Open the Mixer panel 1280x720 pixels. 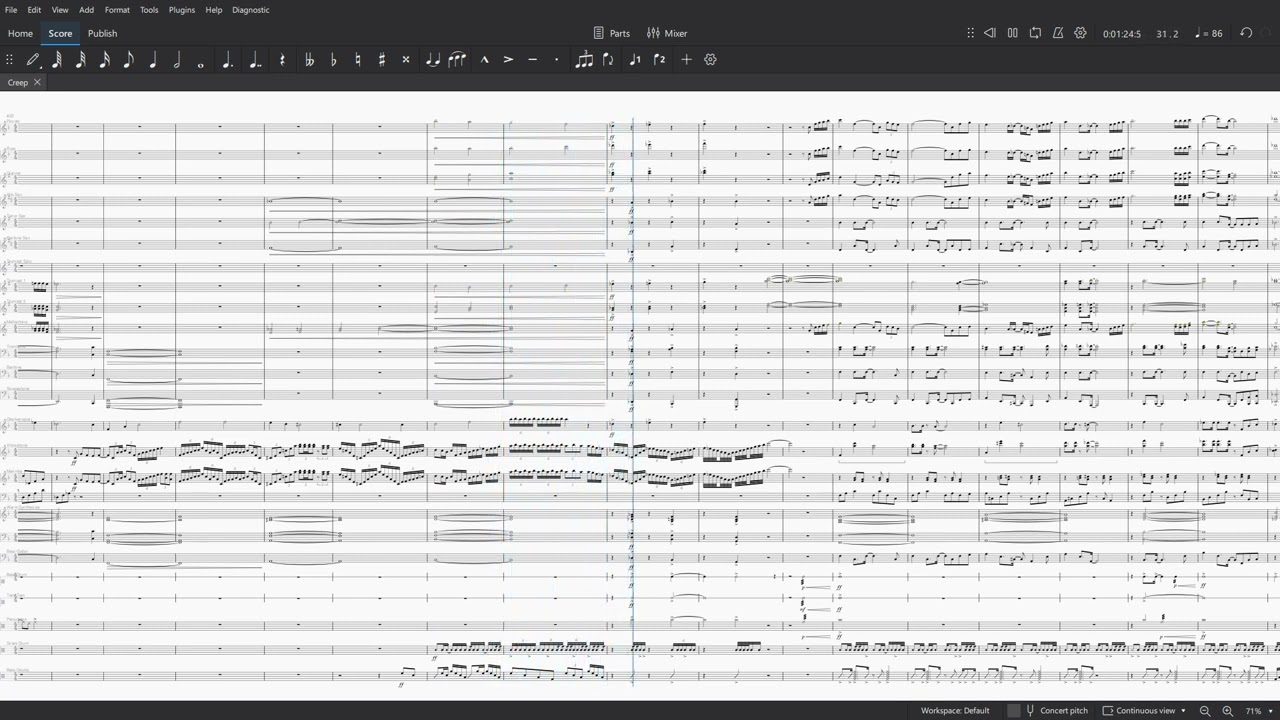click(666, 33)
